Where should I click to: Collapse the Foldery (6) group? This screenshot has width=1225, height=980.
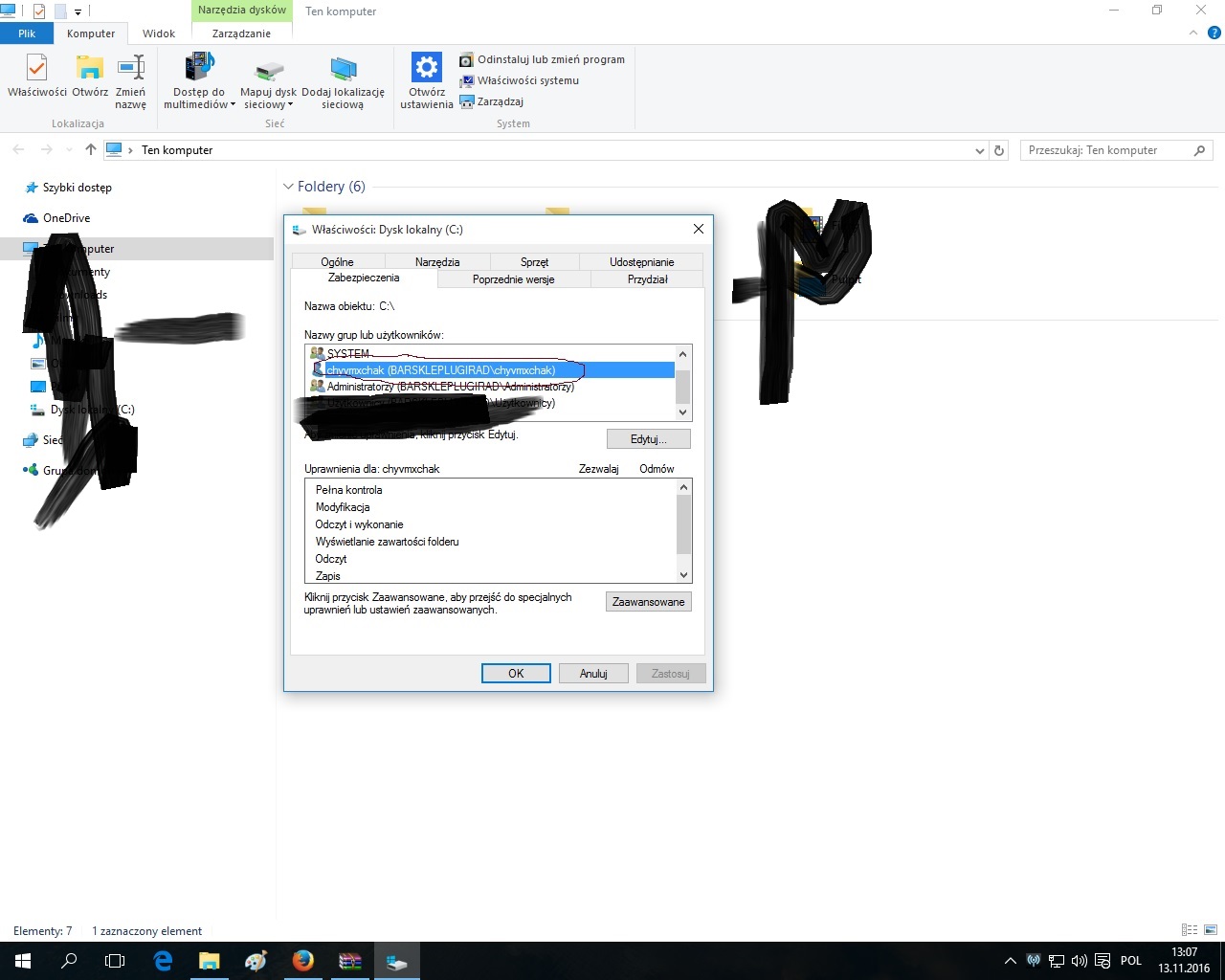(x=288, y=187)
